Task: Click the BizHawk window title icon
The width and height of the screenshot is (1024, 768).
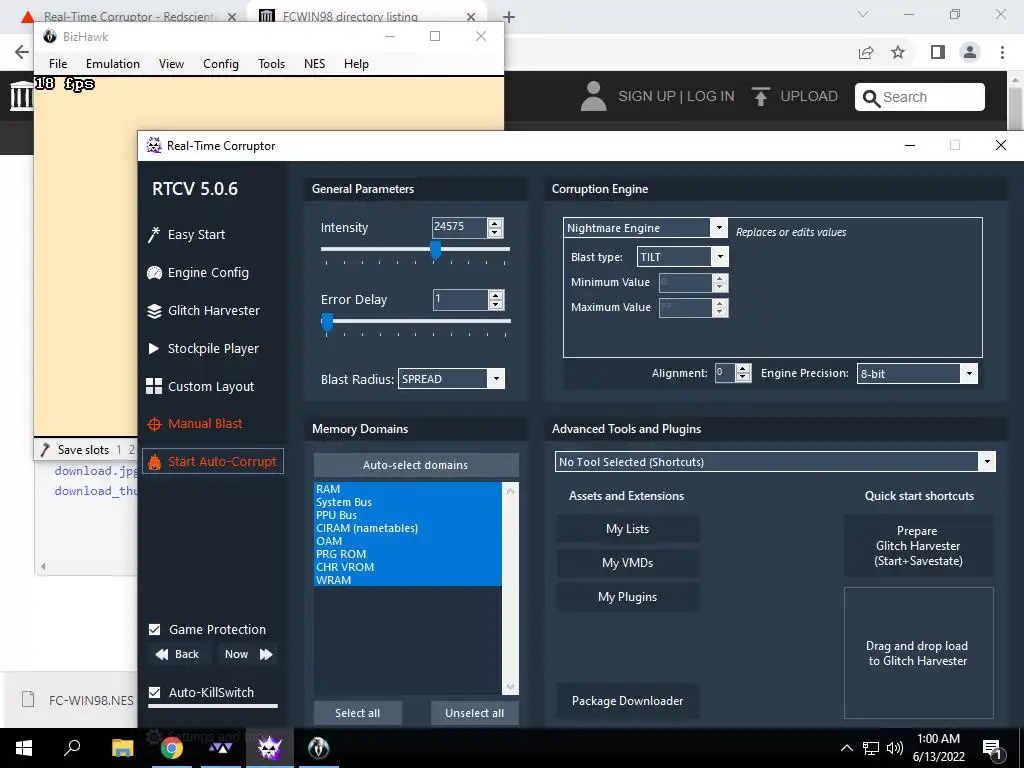Action: pyautogui.click(x=50, y=37)
